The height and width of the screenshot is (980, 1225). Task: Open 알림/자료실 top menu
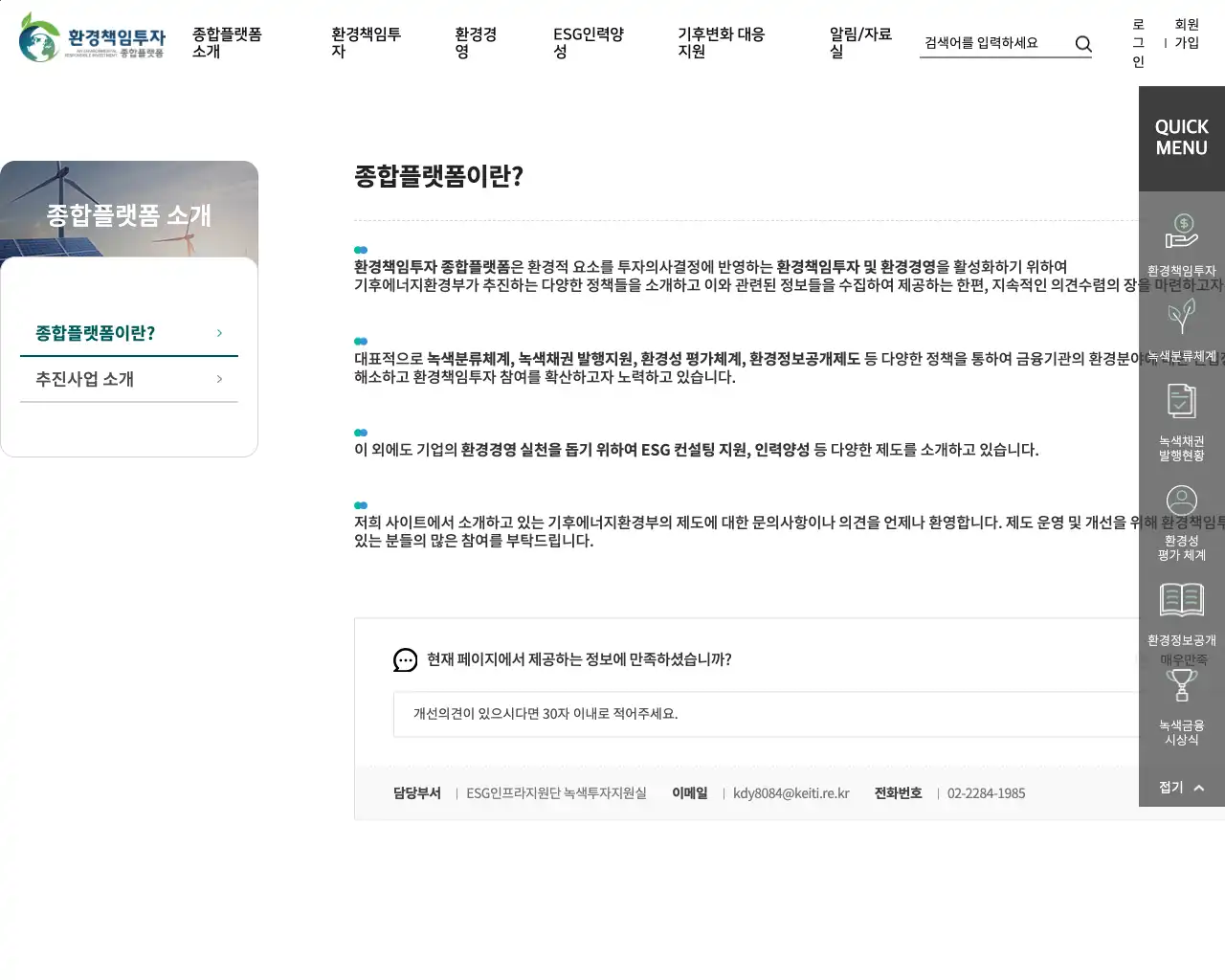(x=859, y=43)
